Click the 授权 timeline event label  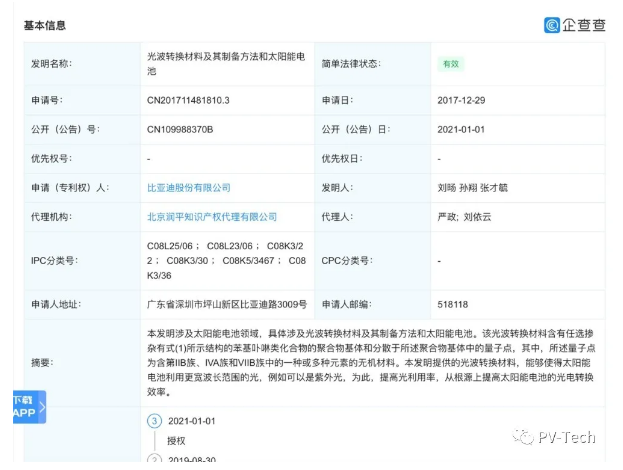tap(177, 439)
